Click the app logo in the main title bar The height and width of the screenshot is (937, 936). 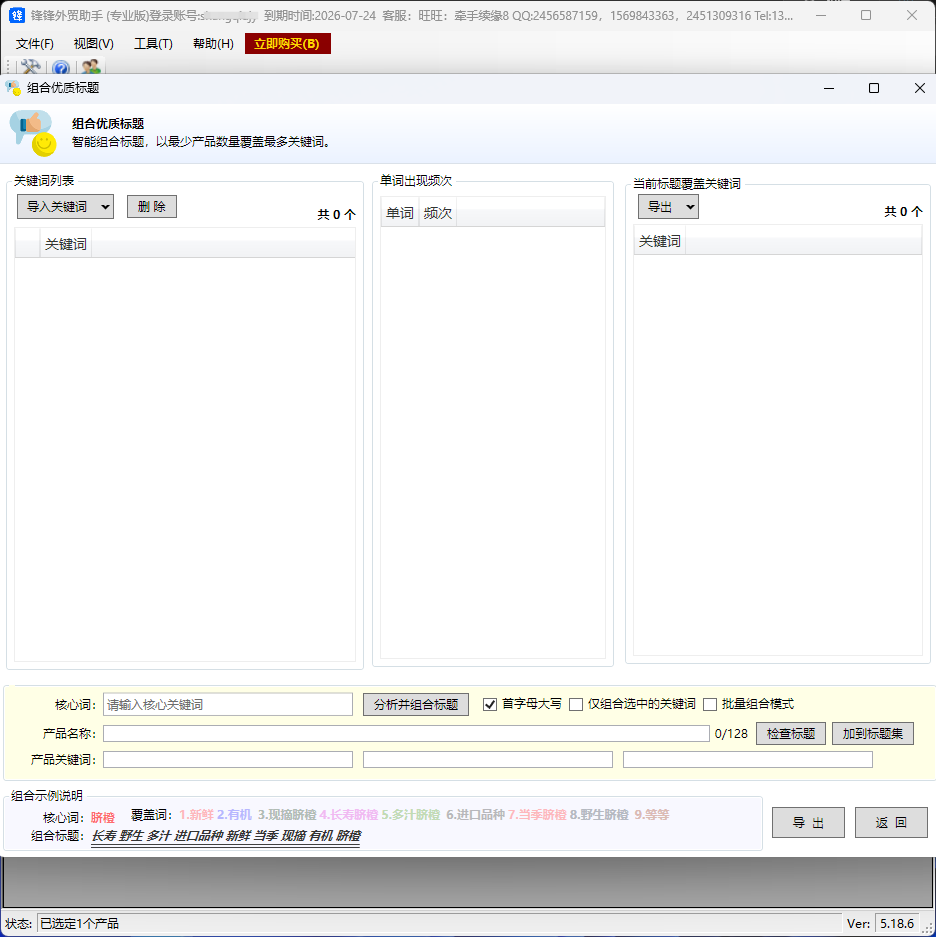pos(17,15)
